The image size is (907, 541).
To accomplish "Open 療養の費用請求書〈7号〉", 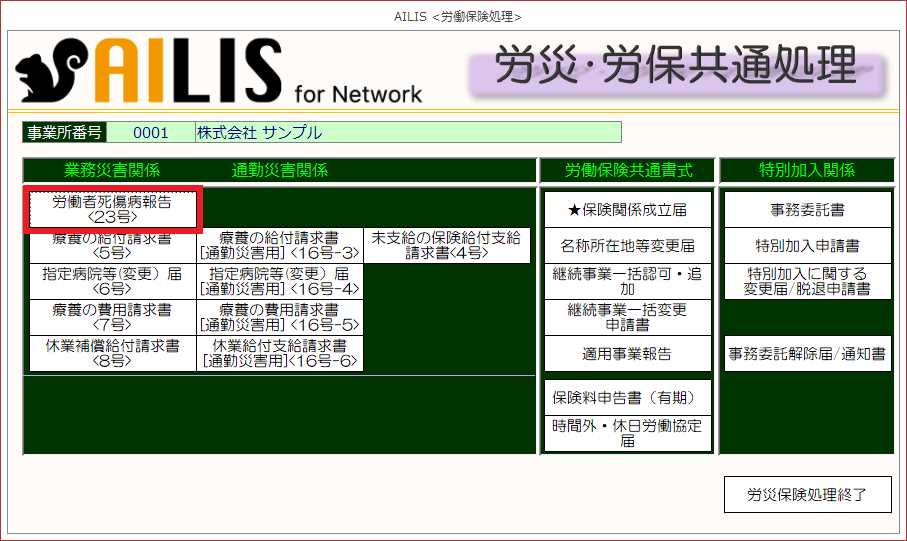I will point(112,317).
